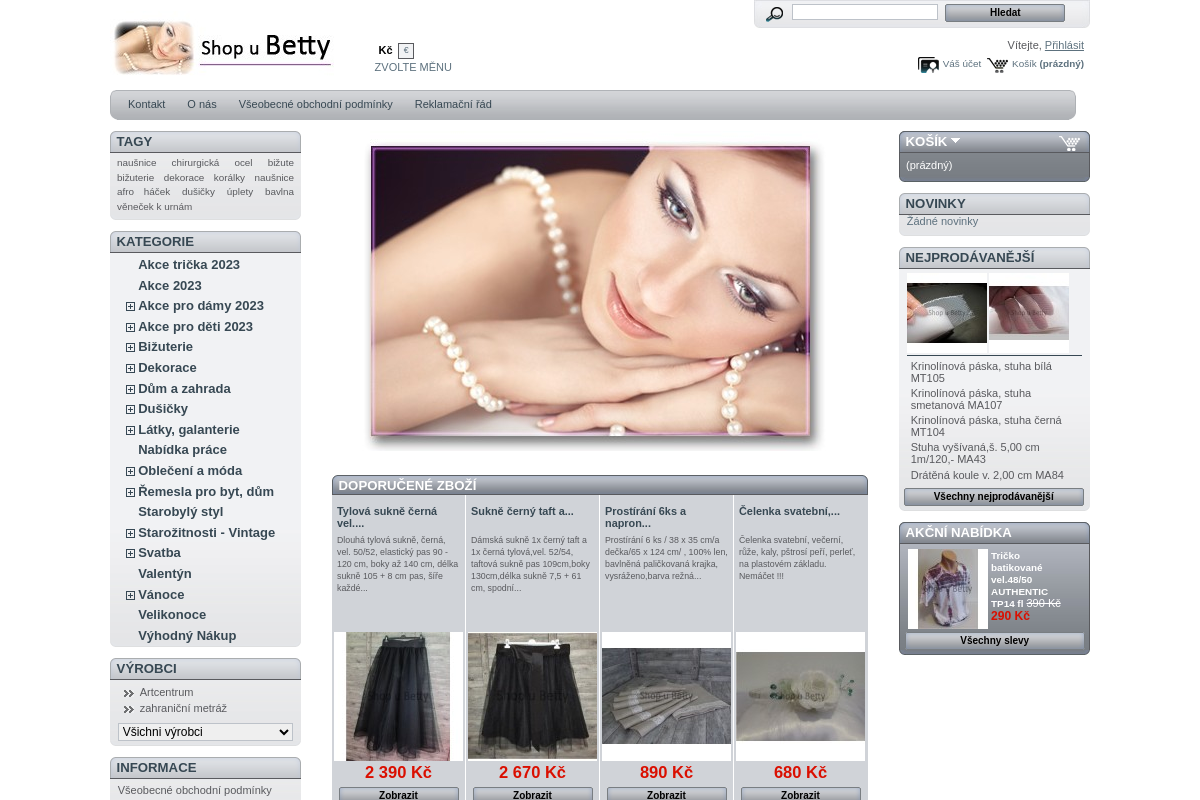The height and width of the screenshot is (800, 1200).
Task: Open the Kontakt menu item
Action: tap(146, 104)
